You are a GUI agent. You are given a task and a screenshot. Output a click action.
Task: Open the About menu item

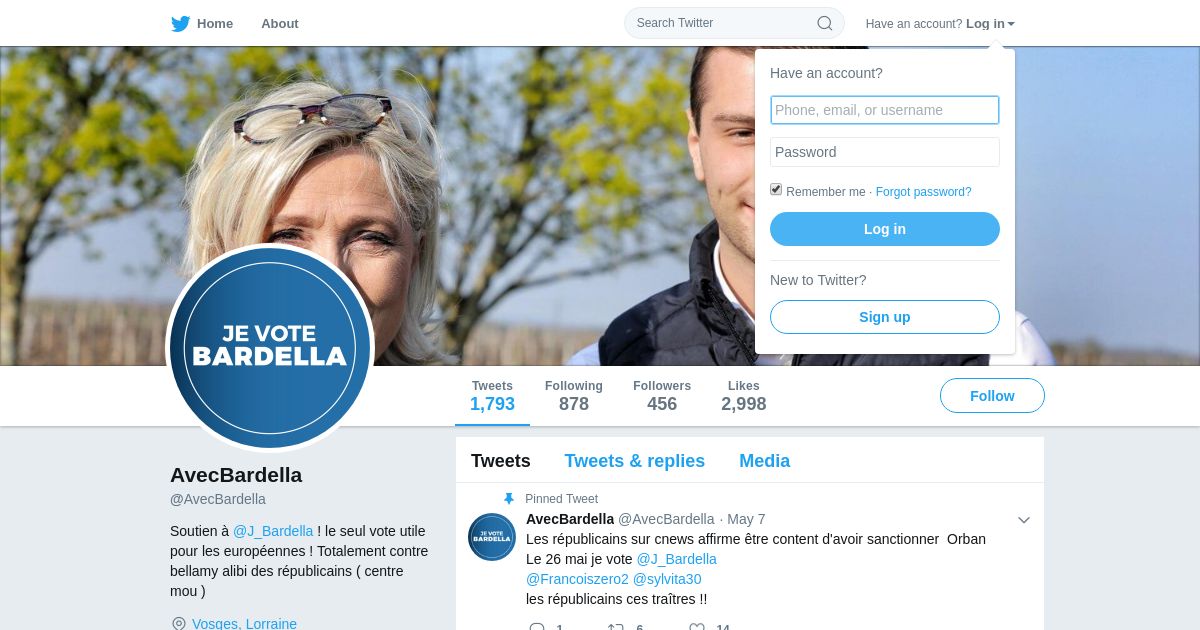click(x=280, y=24)
